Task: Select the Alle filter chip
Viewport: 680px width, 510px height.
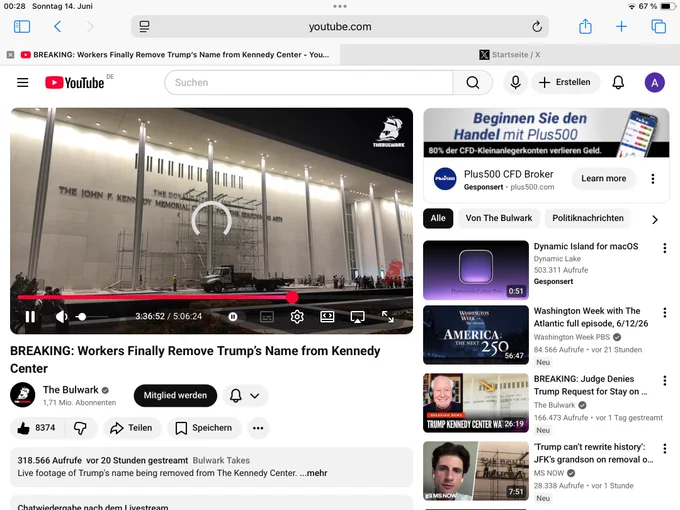Action: (438, 218)
